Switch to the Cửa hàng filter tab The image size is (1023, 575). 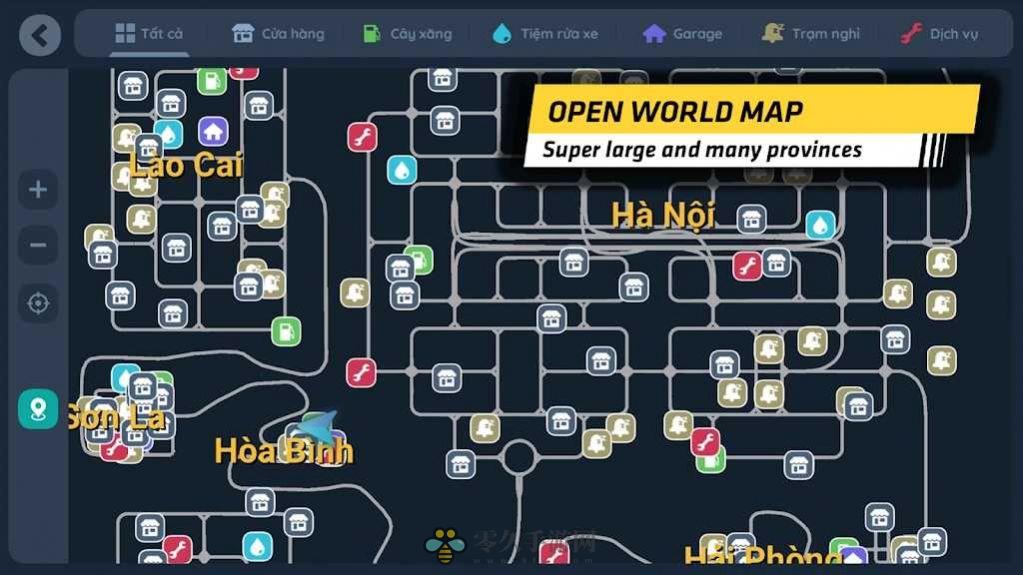(278, 34)
